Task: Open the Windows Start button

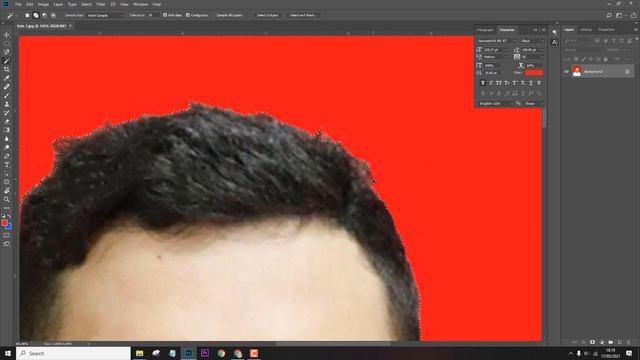Action: click(x=8, y=353)
